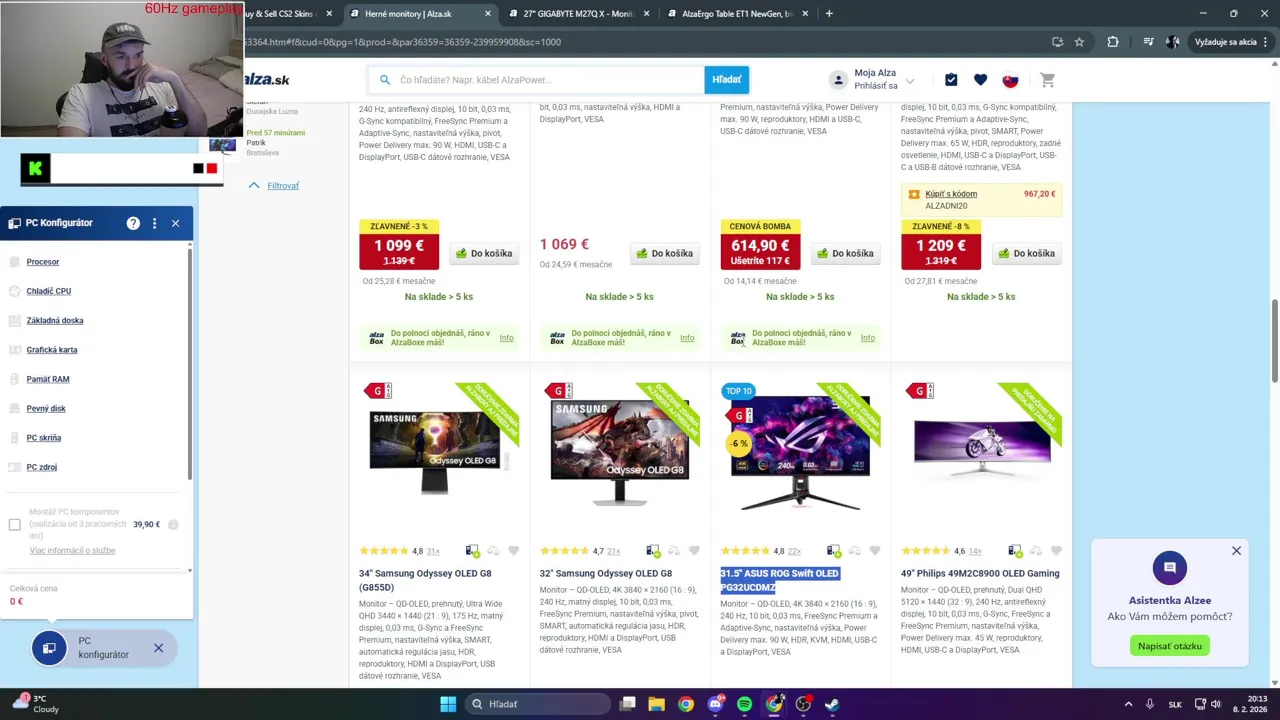
Task: Open the 49" Philips OLED Gaming monitor thumbnail
Action: [982, 448]
